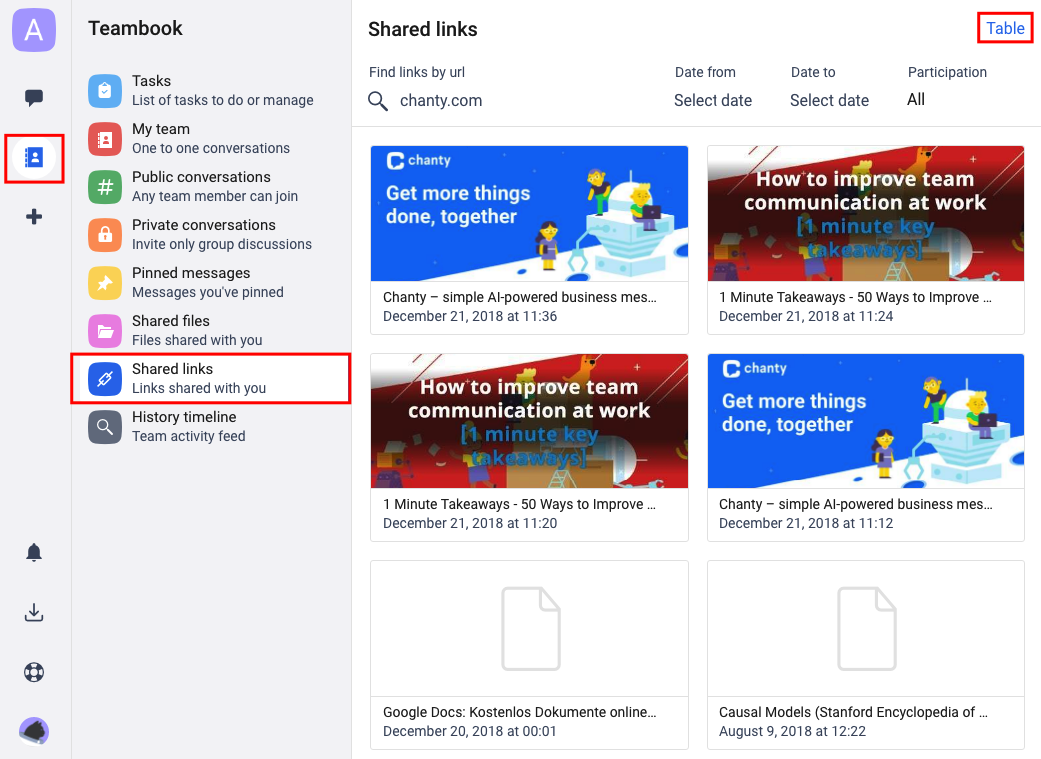Click the Shared files folder icon
The height and width of the screenshot is (759, 1041).
(105, 331)
